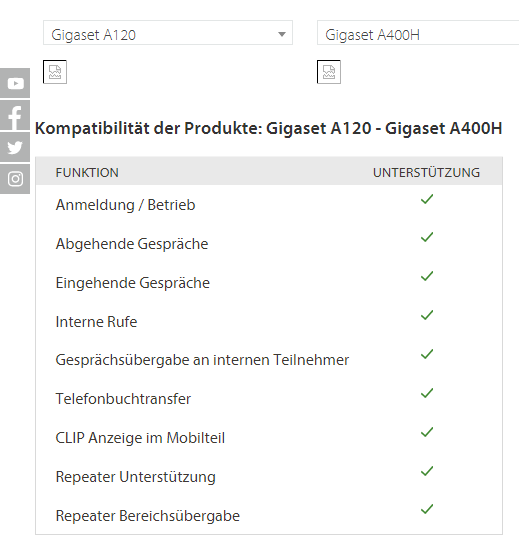Click the CLIP Anzeige im Mobilteil row

point(269,437)
